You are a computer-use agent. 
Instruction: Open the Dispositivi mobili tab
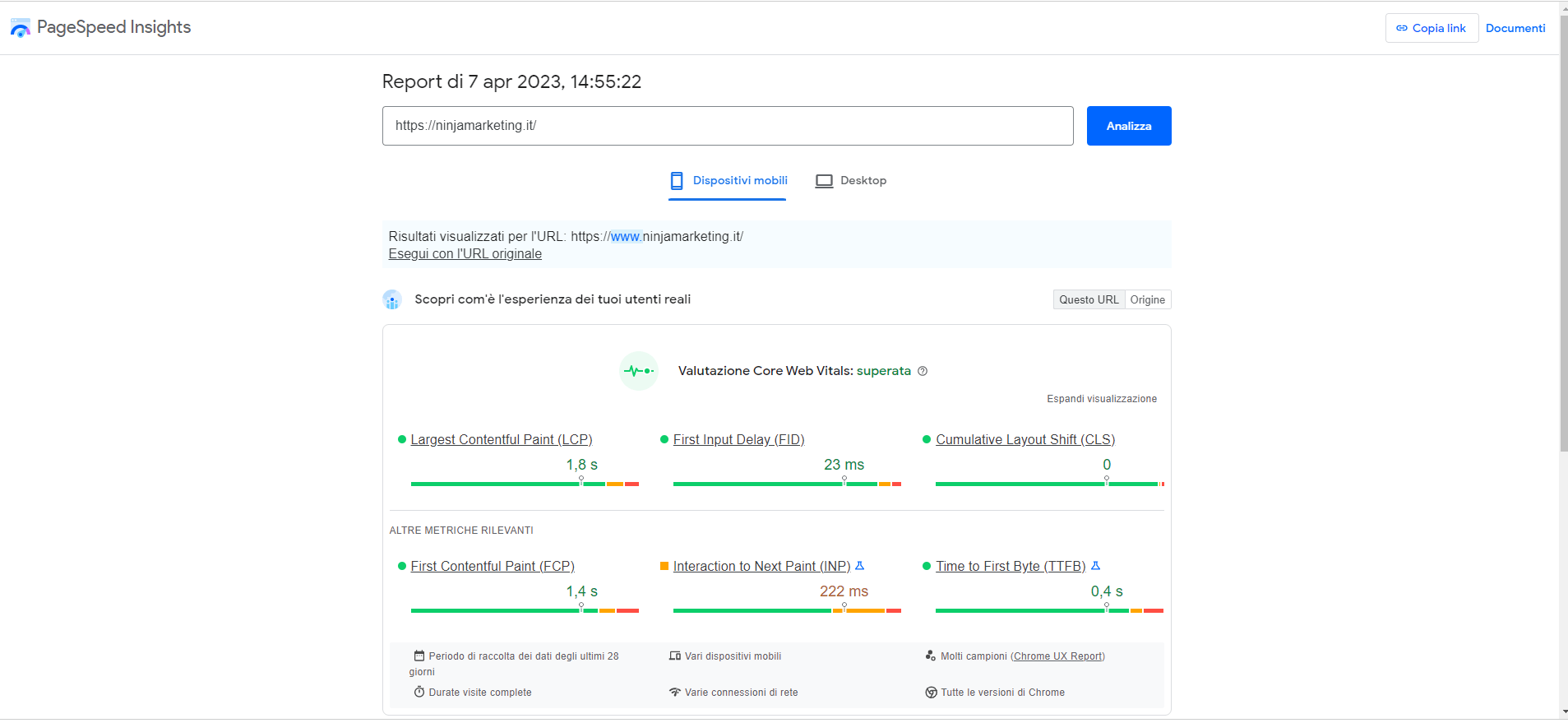click(x=739, y=181)
